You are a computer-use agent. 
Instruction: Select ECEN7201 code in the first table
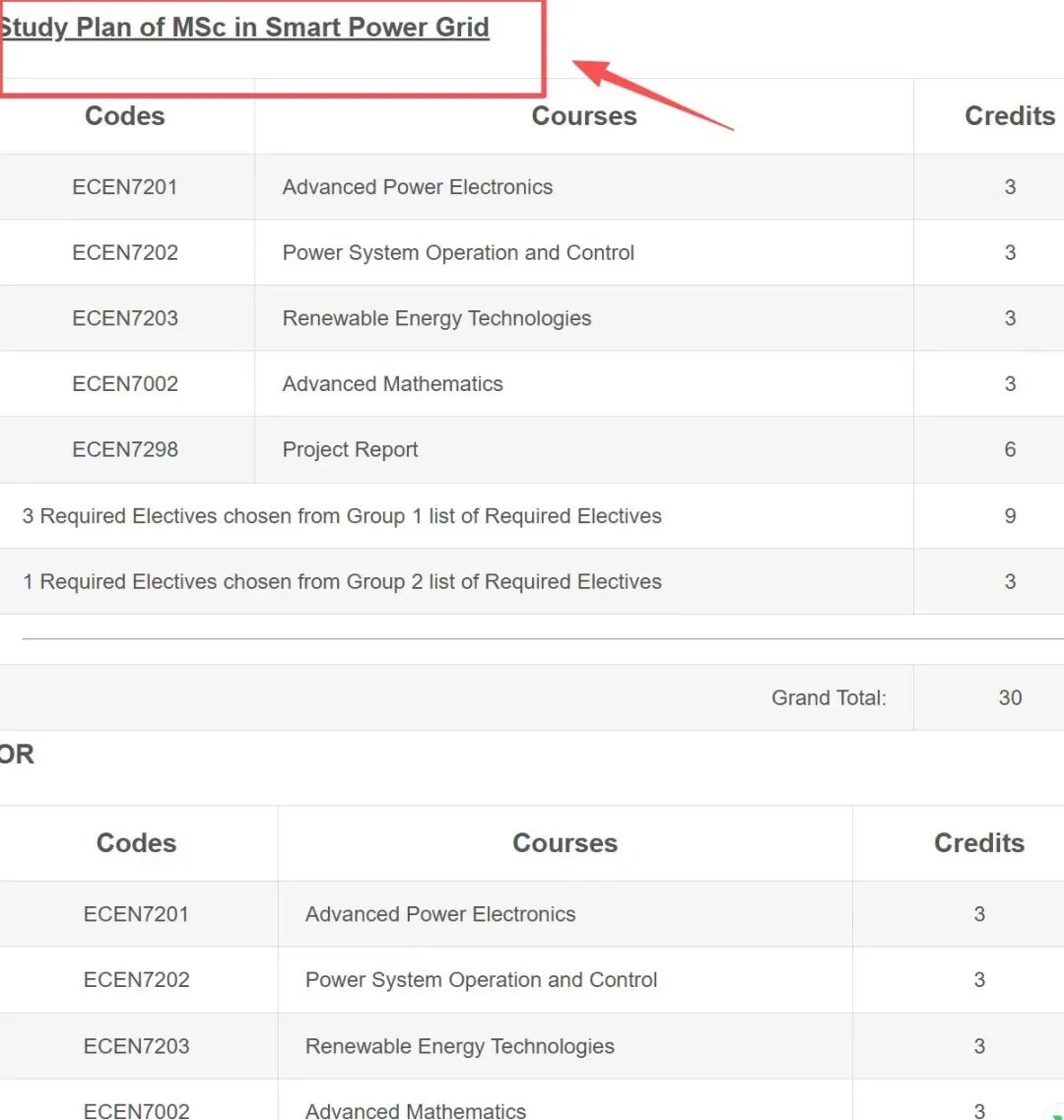click(x=125, y=187)
